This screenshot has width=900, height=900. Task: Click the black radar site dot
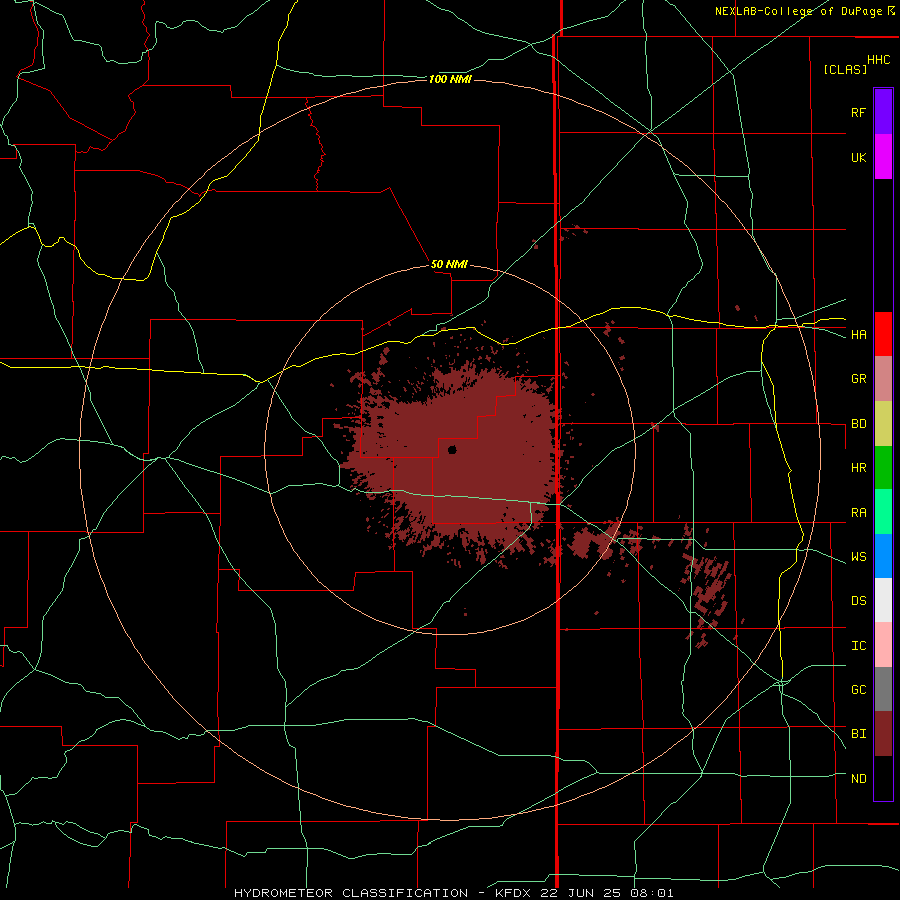pyautogui.click(x=452, y=449)
